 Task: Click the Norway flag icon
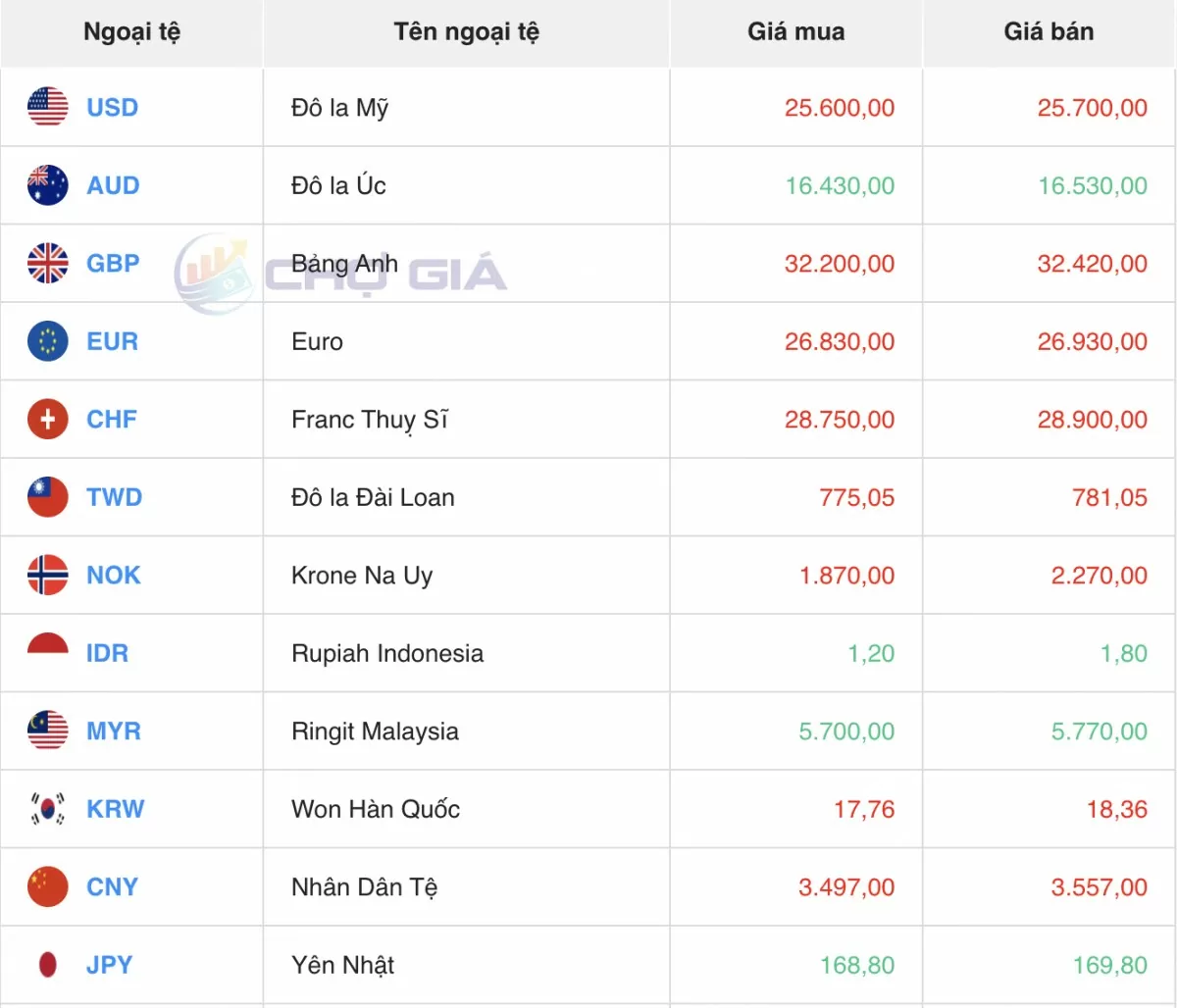[x=47, y=576]
